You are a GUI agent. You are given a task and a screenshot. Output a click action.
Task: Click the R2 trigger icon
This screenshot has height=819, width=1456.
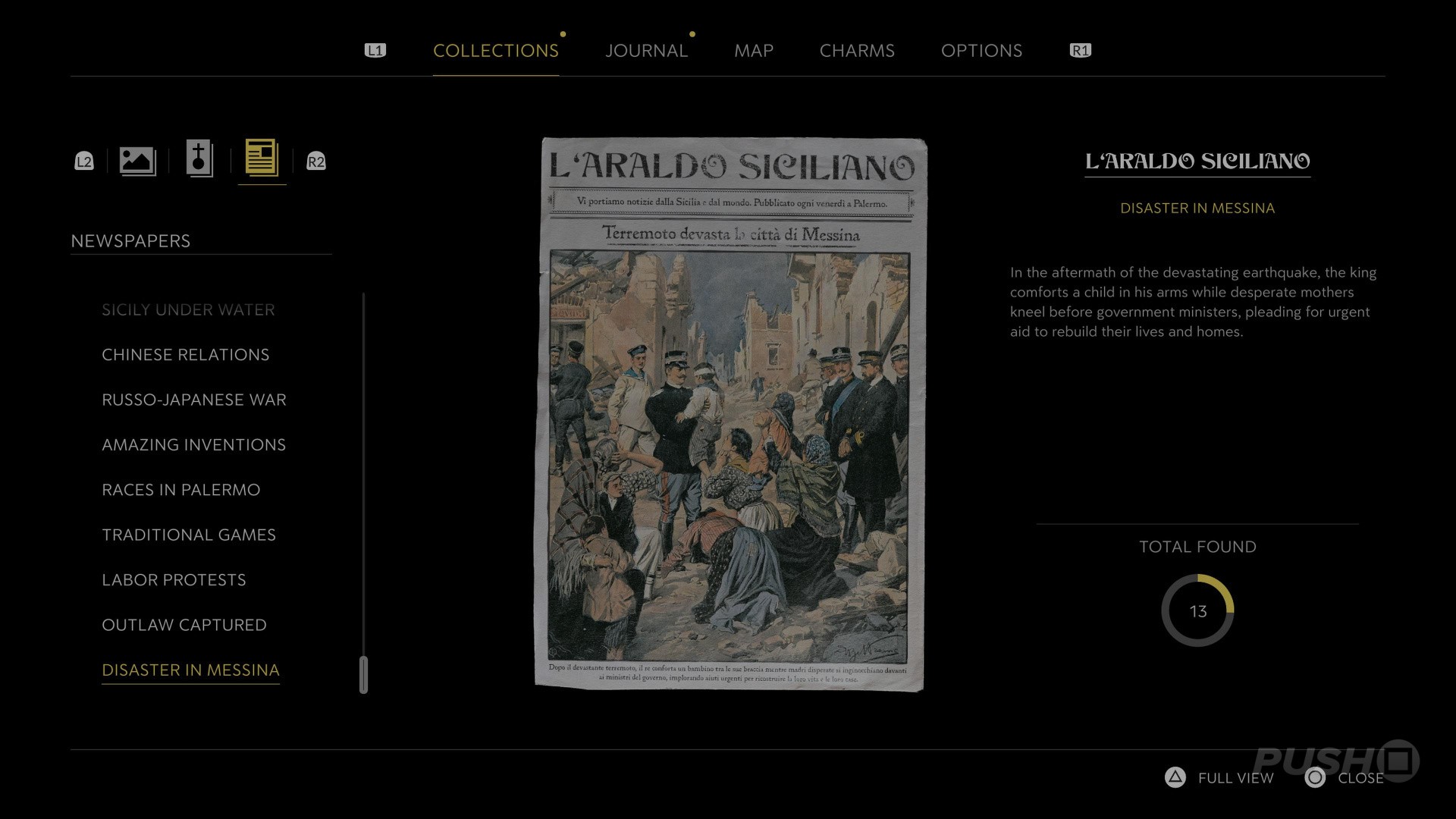[316, 162]
